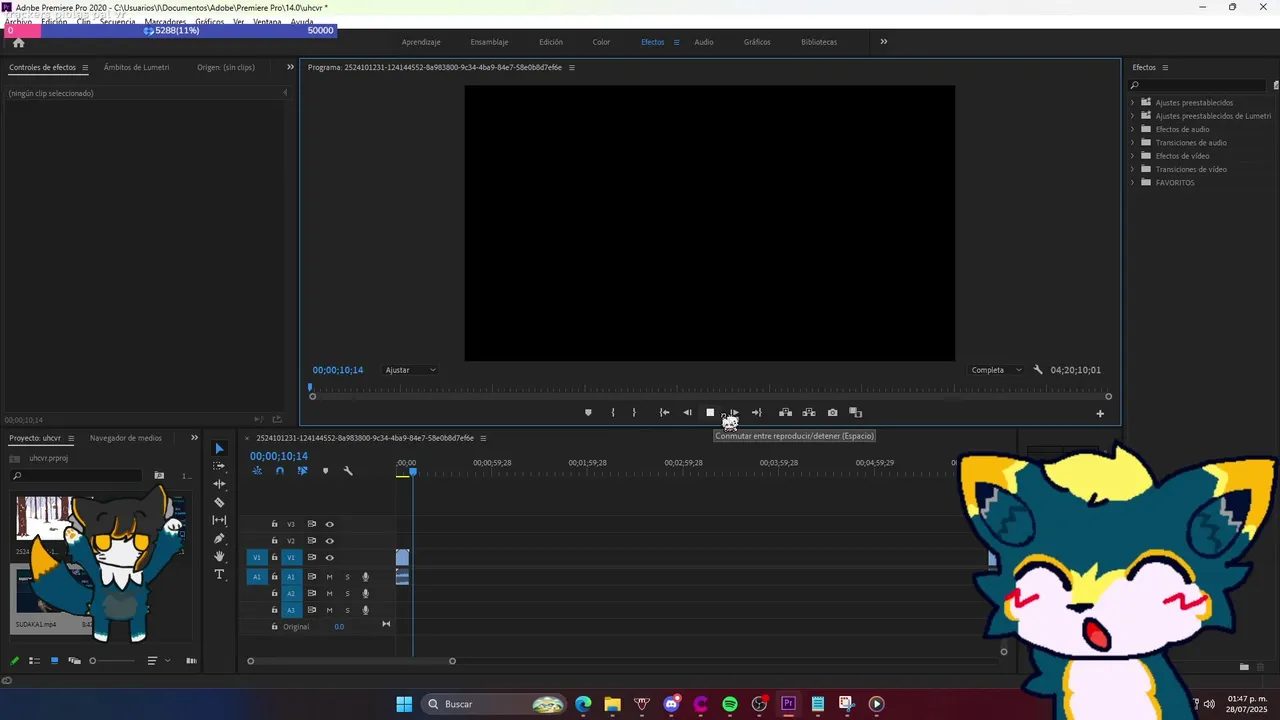Viewport: 1280px width, 720px height.
Task: Click Mark Out button in Program monitor
Action: [x=634, y=412]
